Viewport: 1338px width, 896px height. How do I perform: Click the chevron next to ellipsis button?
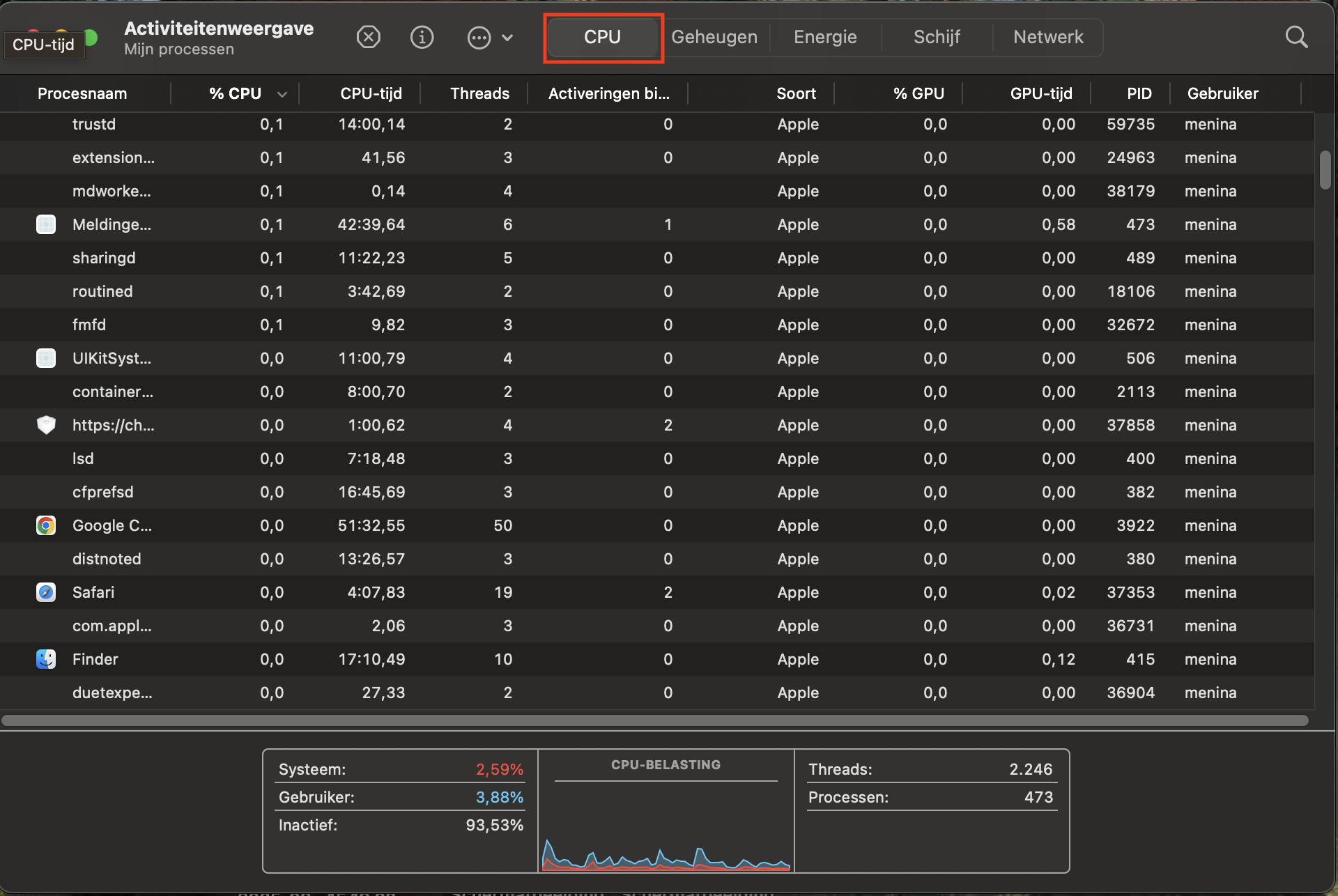tap(507, 38)
